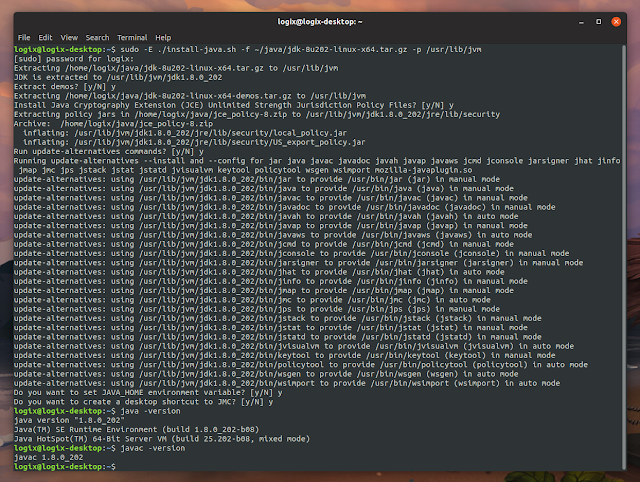
Task: Click the inflating US_export_policy.jar line
Action: point(194,142)
